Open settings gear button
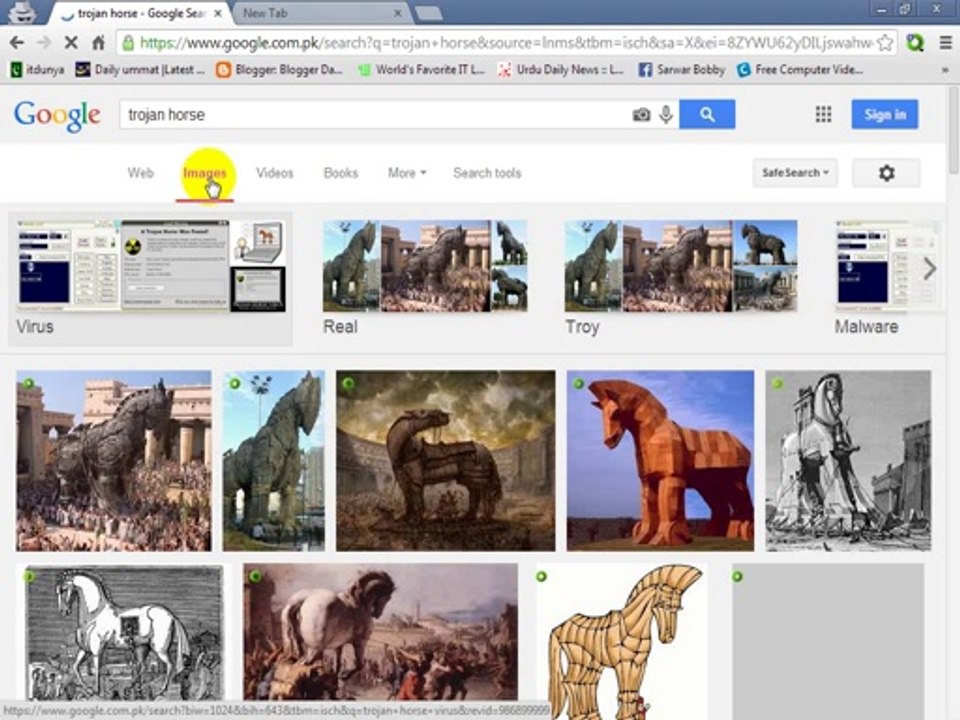This screenshot has height=720, width=960. tap(886, 173)
